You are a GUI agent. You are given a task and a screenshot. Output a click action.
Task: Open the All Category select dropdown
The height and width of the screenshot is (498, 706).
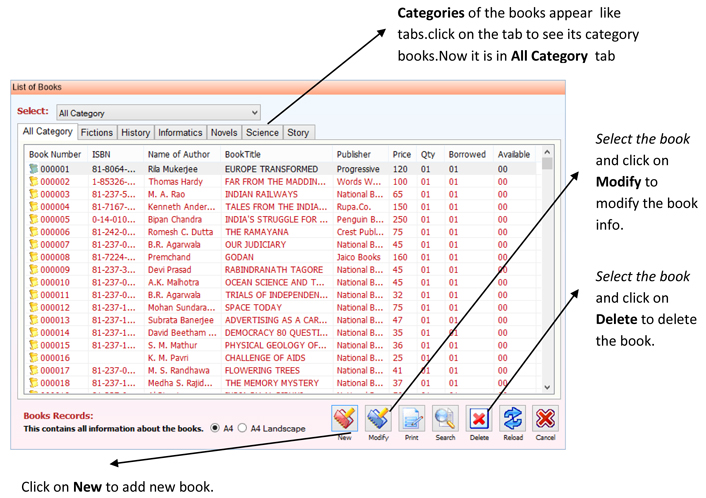point(158,113)
